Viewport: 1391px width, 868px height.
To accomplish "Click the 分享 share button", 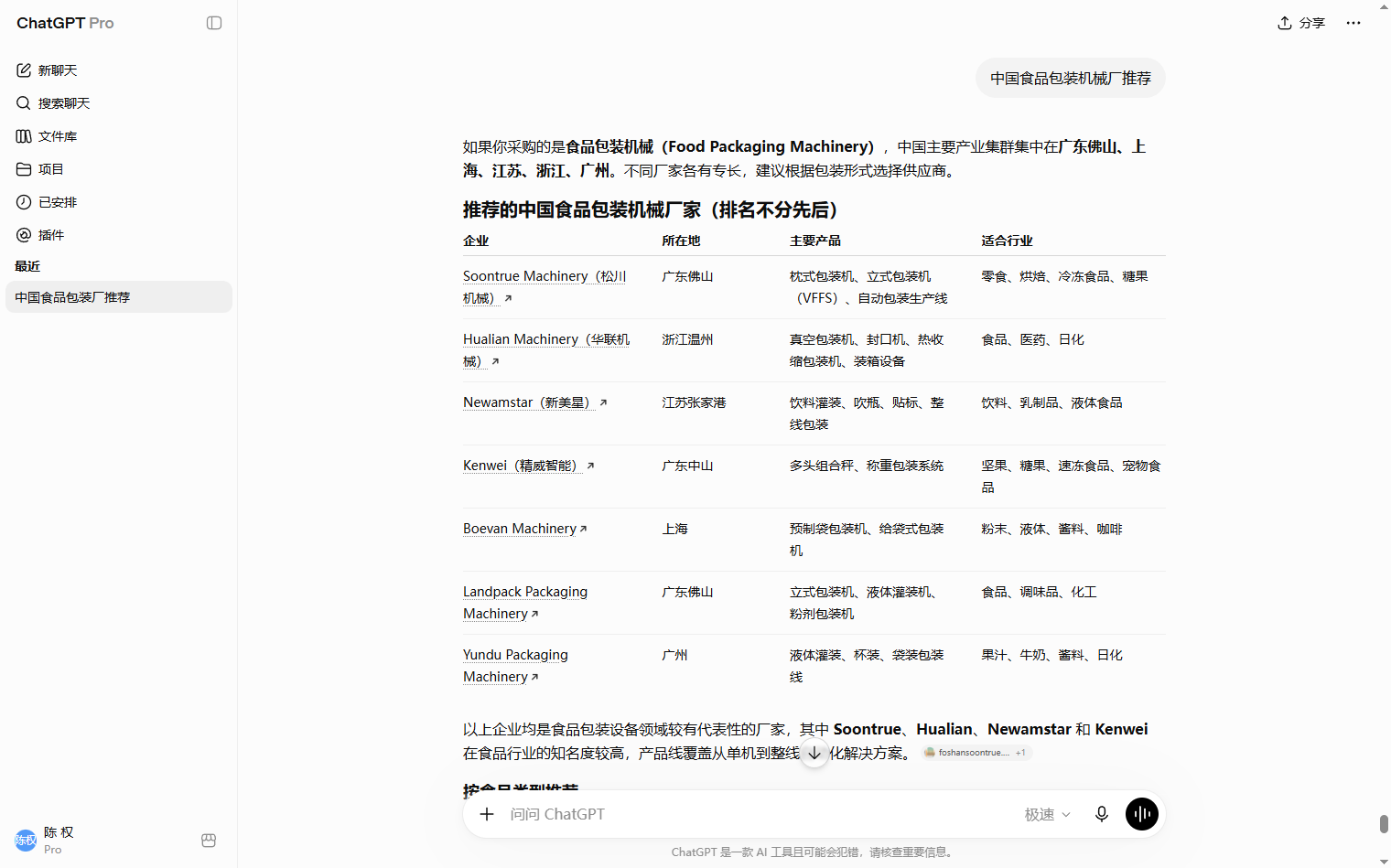I will (1301, 23).
